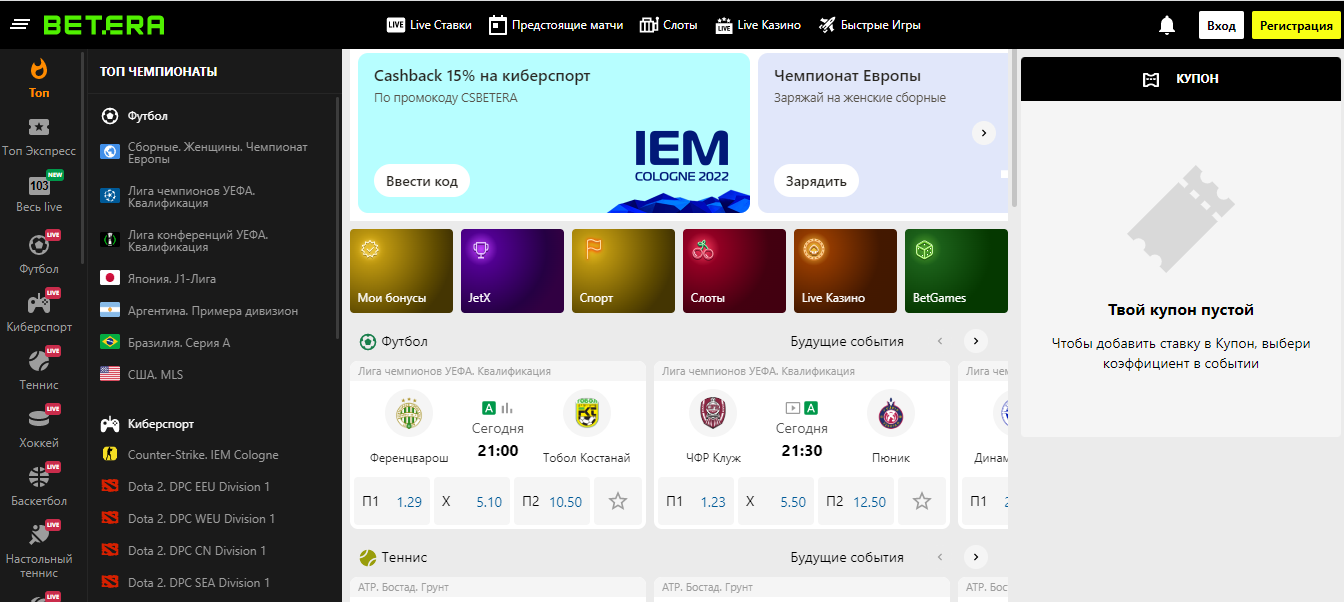The height and width of the screenshot is (602, 1344).
Task: Show next Теннис events with the right chevron
Action: coord(976,557)
